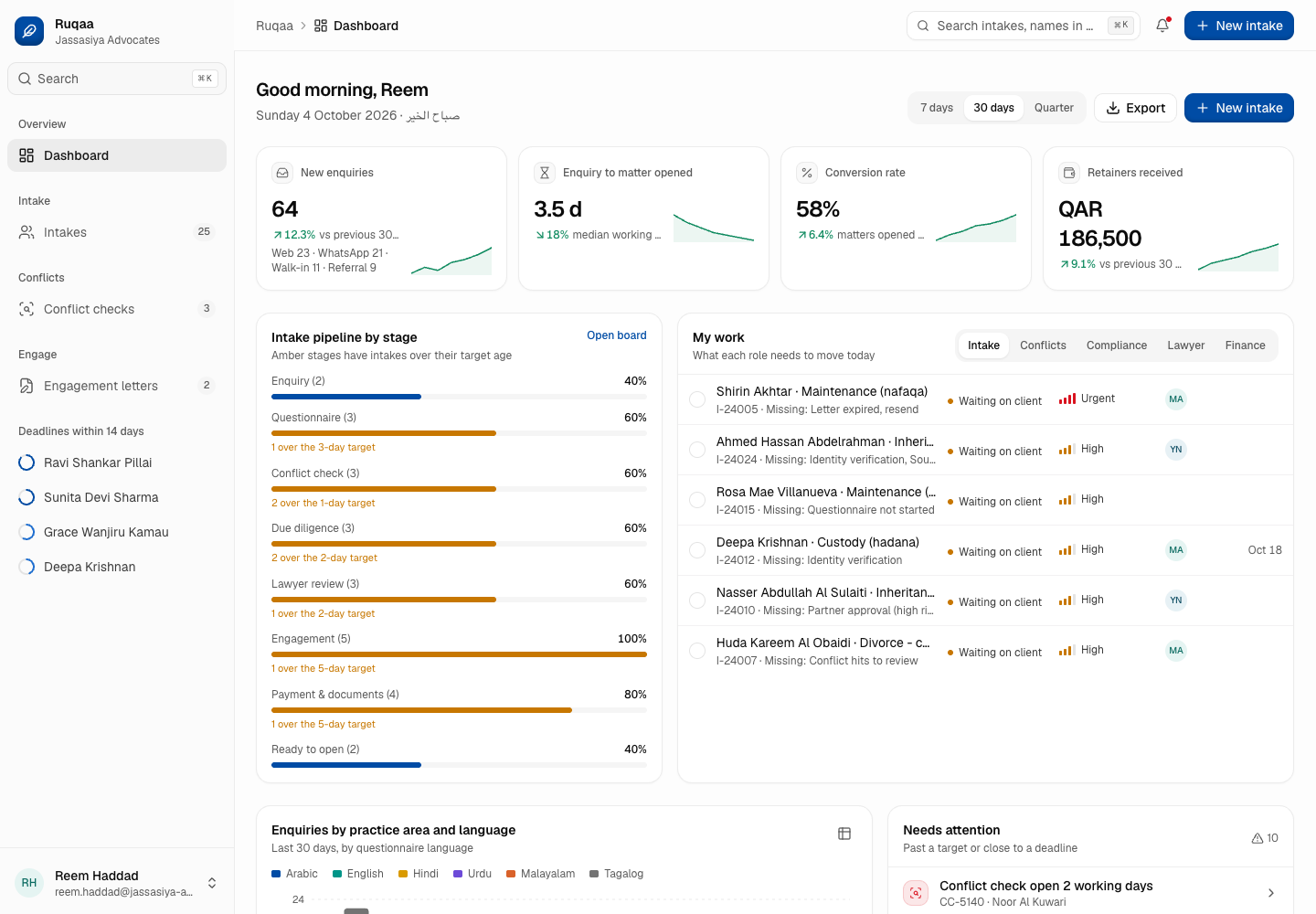Click the red conflict check icon for CC-5140

tap(916, 893)
